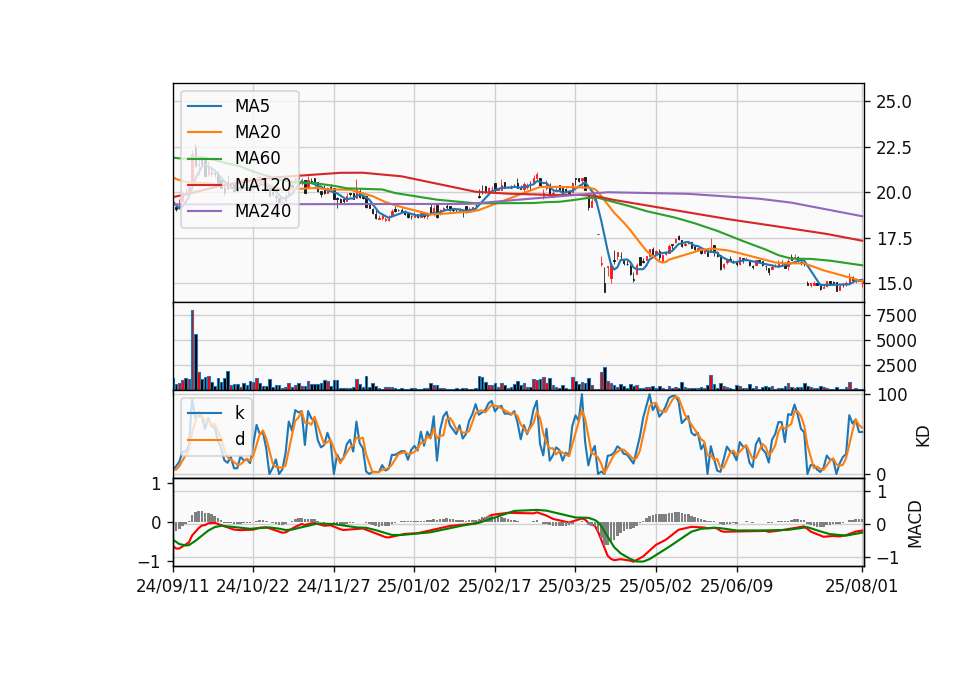Viewport: 960px width, 690px height.
Task: Click the MA5 legend label
Action: coord(252,106)
